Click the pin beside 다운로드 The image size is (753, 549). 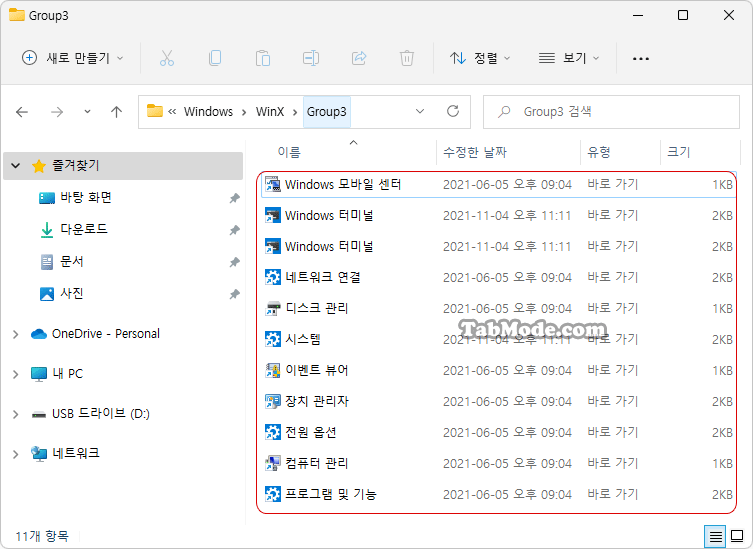click(234, 230)
